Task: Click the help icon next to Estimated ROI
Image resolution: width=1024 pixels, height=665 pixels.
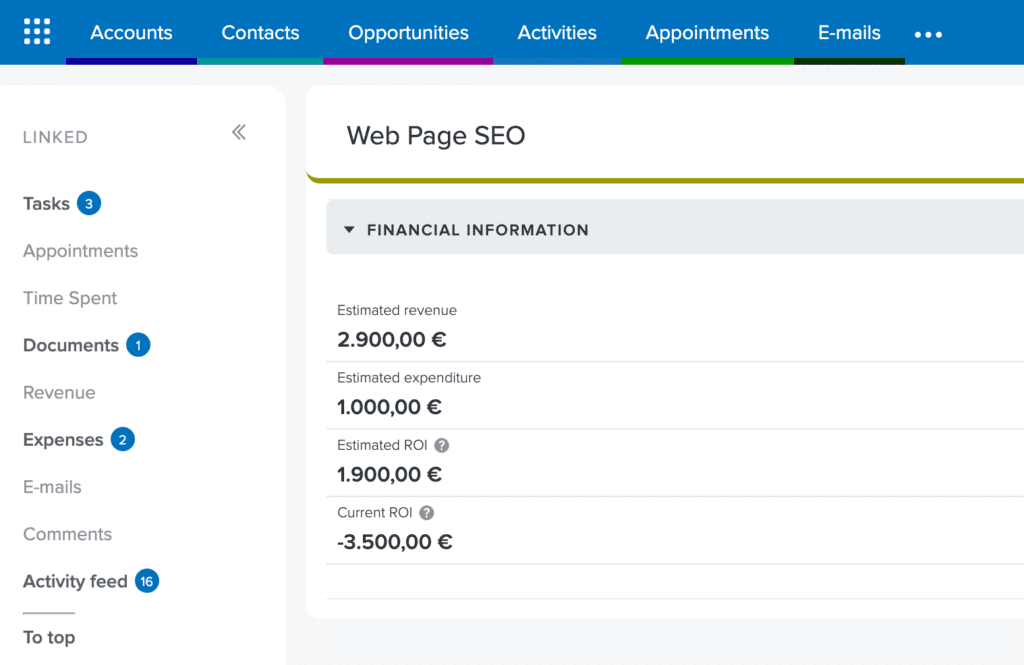Action: pyautogui.click(x=442, y=445)
